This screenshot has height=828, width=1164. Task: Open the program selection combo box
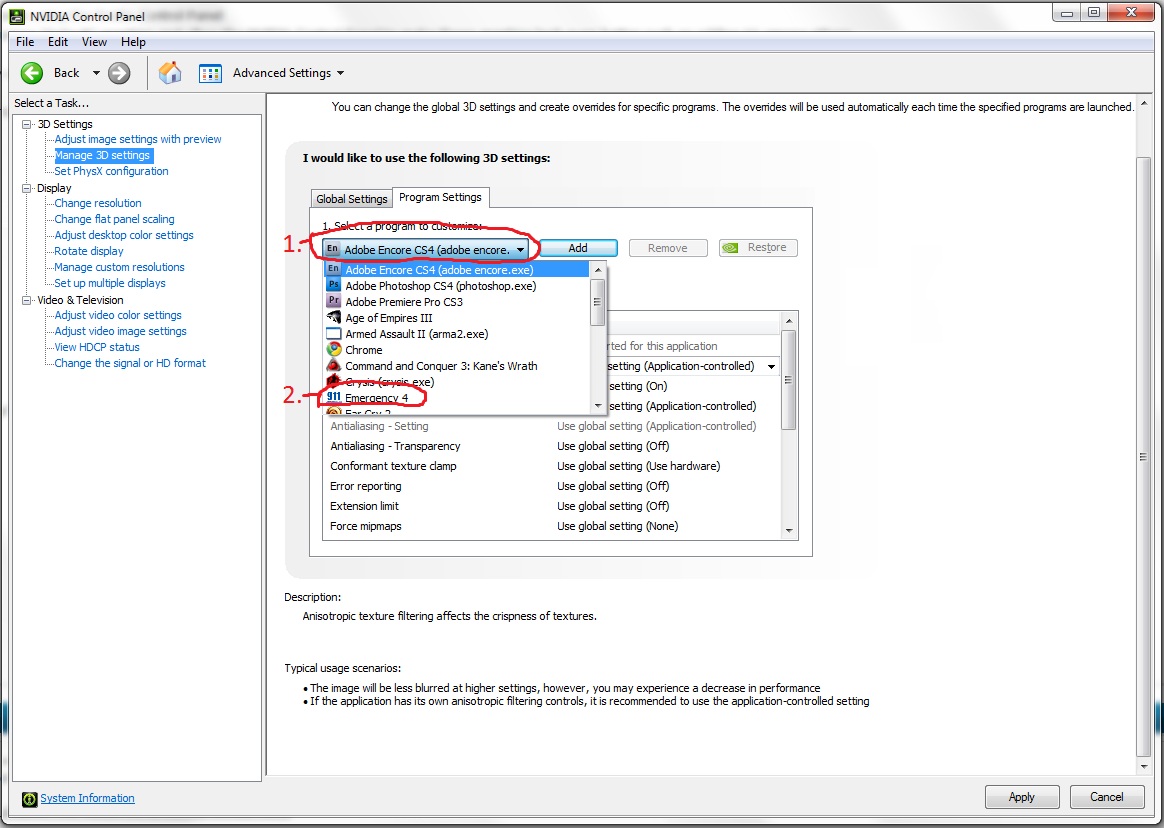coord(427,250)
